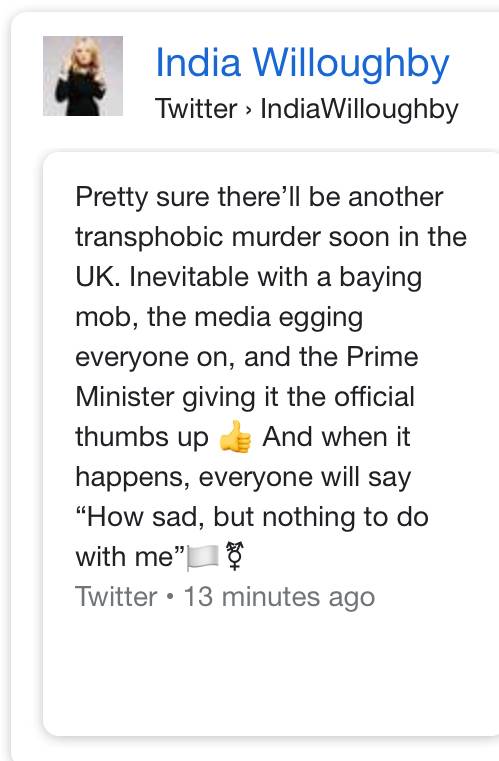Screen dimensions: 499x761
Task: Click the breadcrumb chevron separator
Action: [249, 110]
